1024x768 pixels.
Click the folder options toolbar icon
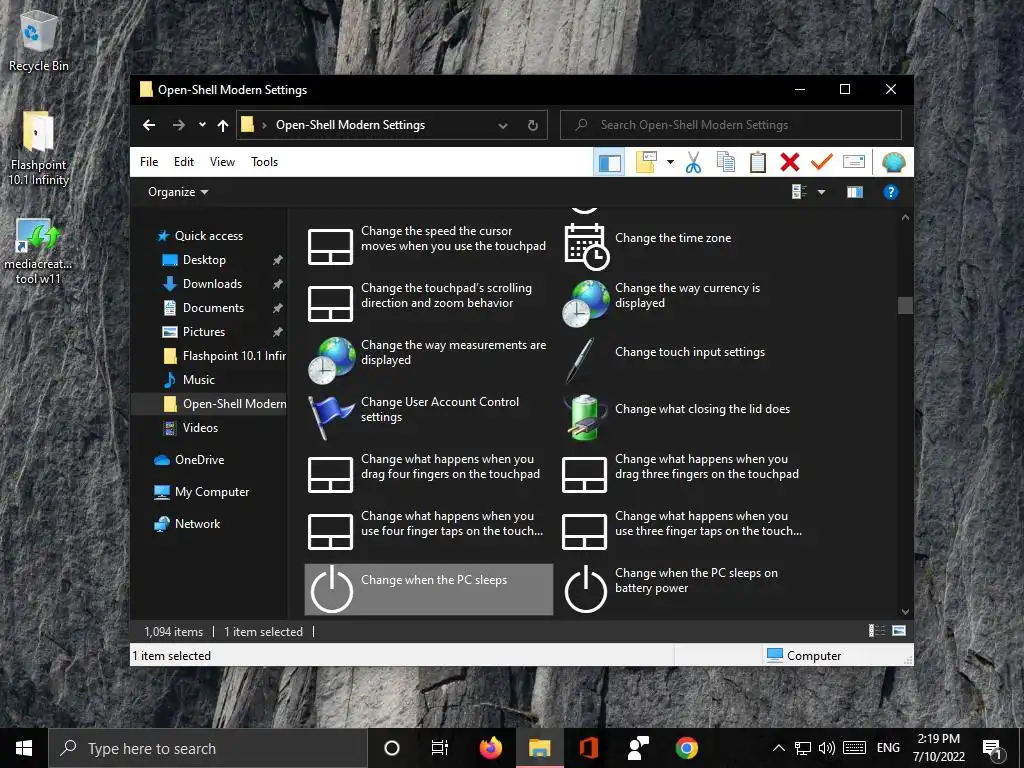tap(646, 162)
